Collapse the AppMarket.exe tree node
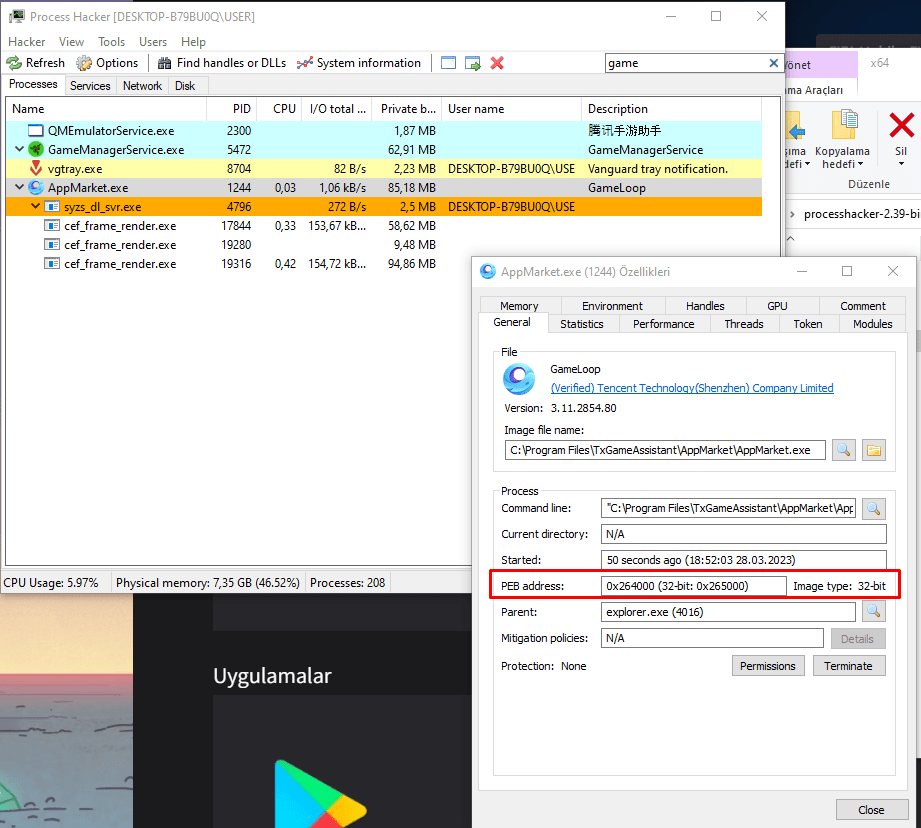Viewport: 921px width, 828px height. click(x=19, y=187)
